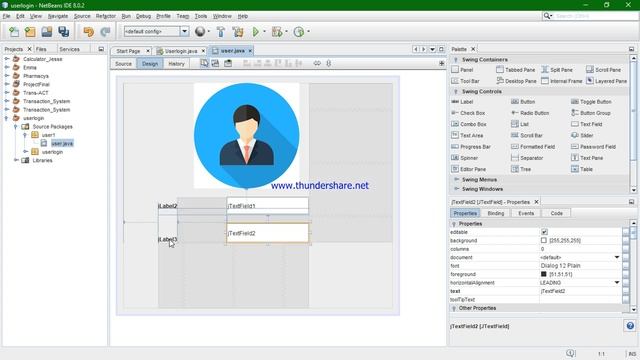
Task: Switch to the Code tab in Properties
Action: click(556, 213)
